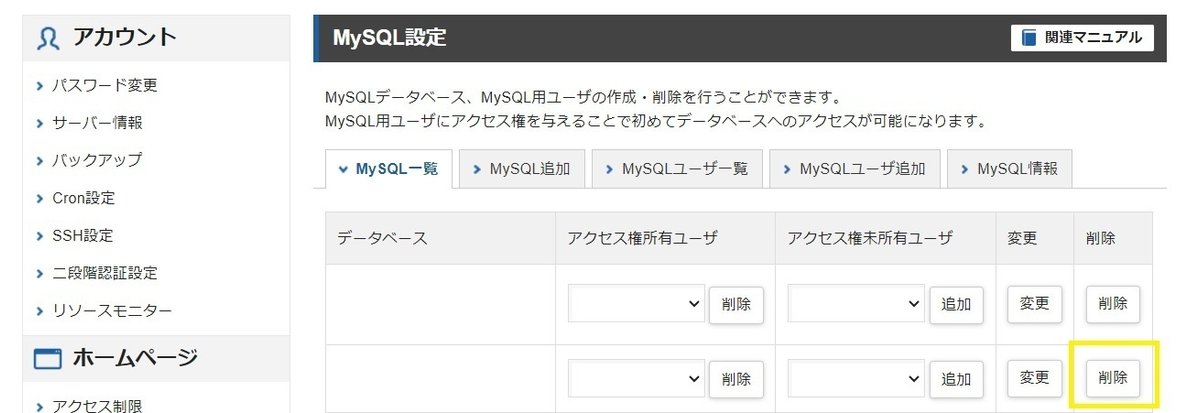Click the book icon beside 関連マニュアル
1200x413 pixels.
pyautogui.click(x=1029, y=38)
